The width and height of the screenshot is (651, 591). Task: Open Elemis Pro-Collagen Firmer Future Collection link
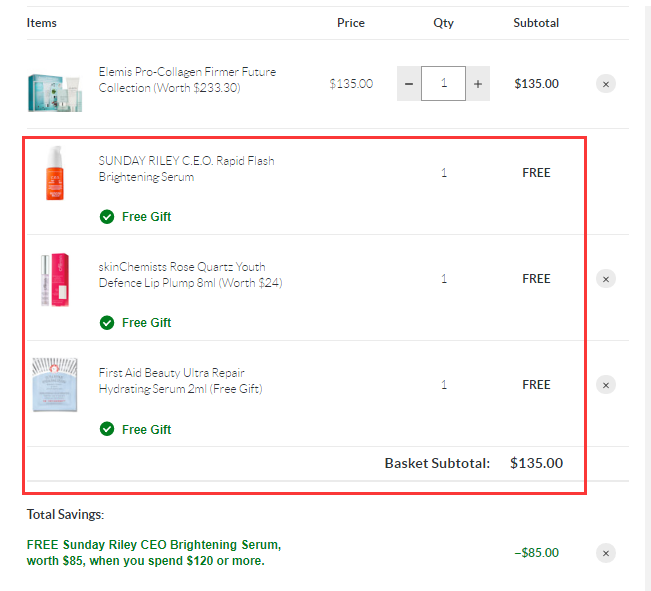click(187, 80)
